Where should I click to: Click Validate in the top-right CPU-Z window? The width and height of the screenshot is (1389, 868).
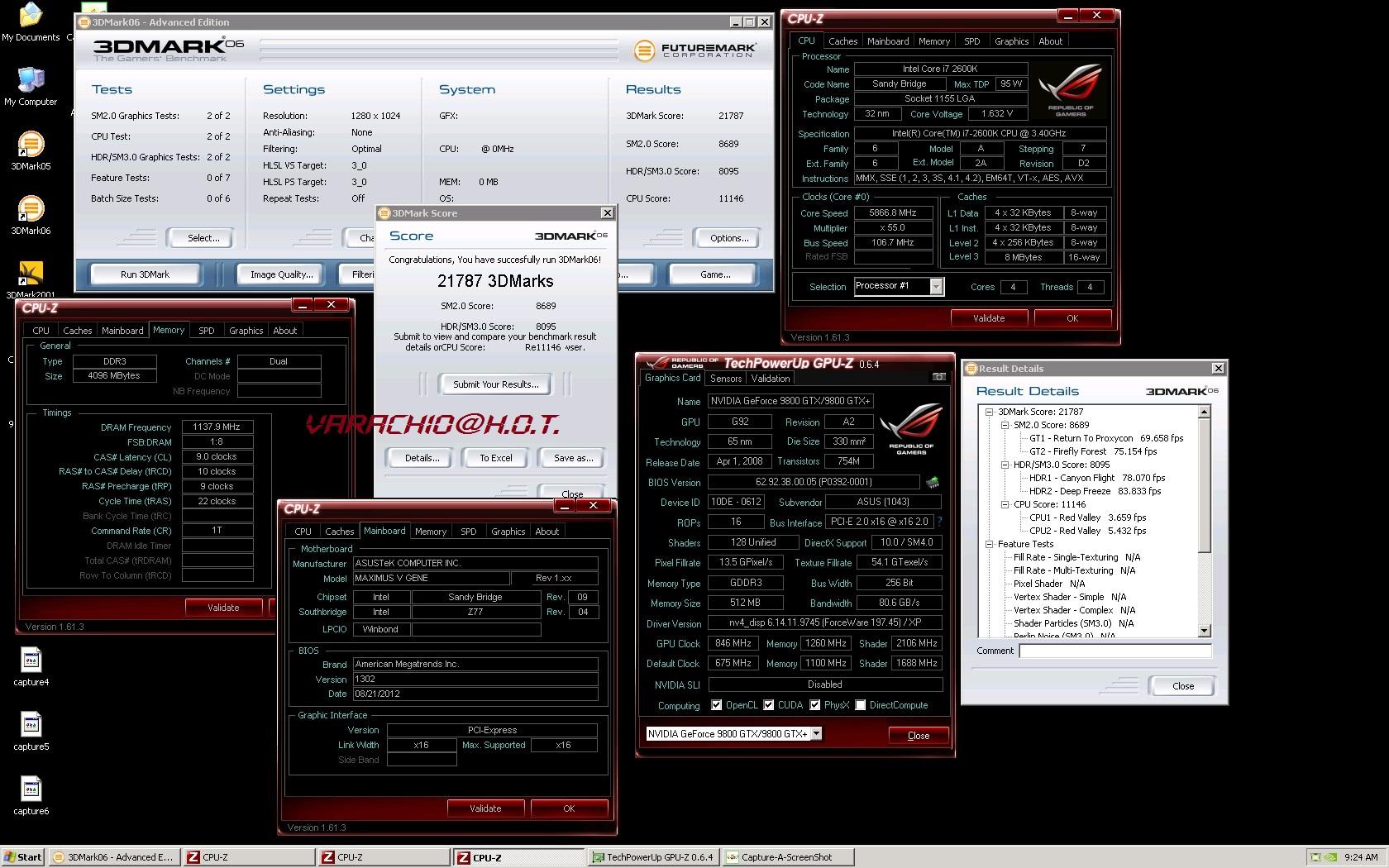click(989, 318)
